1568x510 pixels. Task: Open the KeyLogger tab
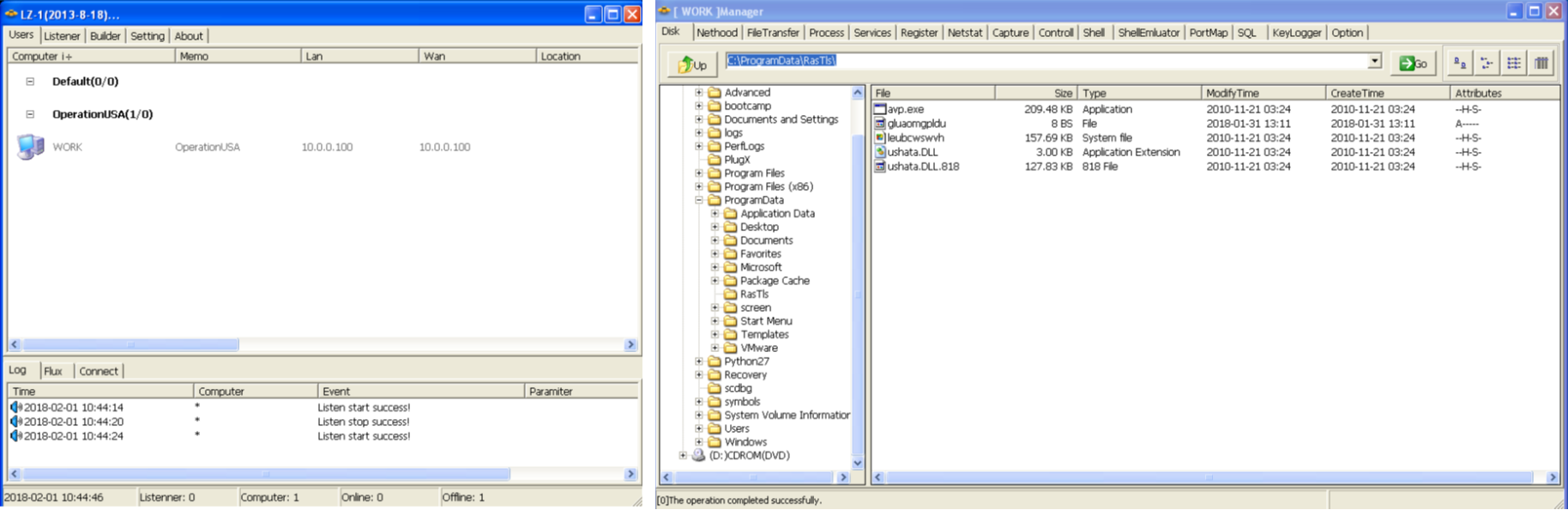(1295, 33)
